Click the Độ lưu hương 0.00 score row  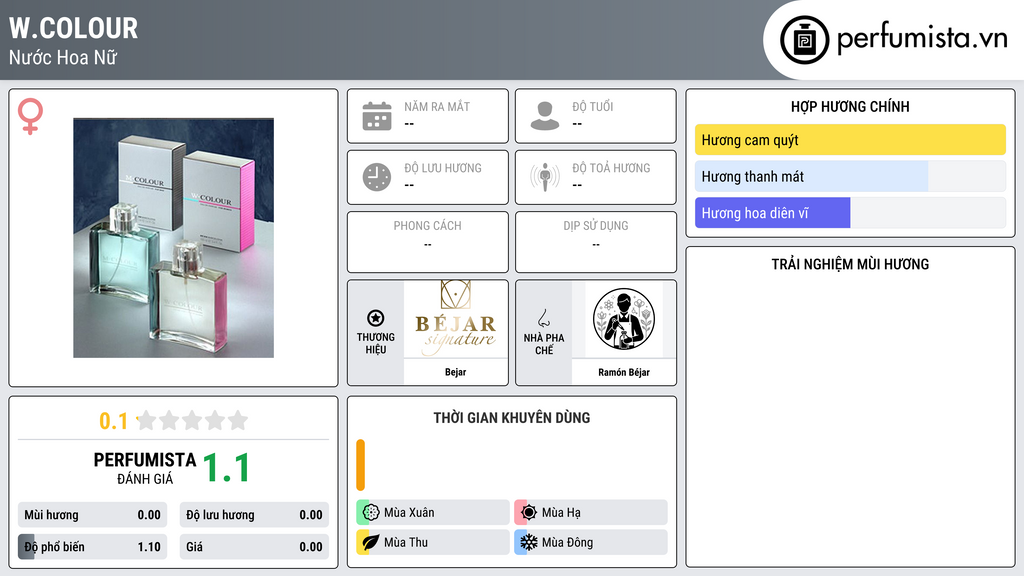pos(254,515)
